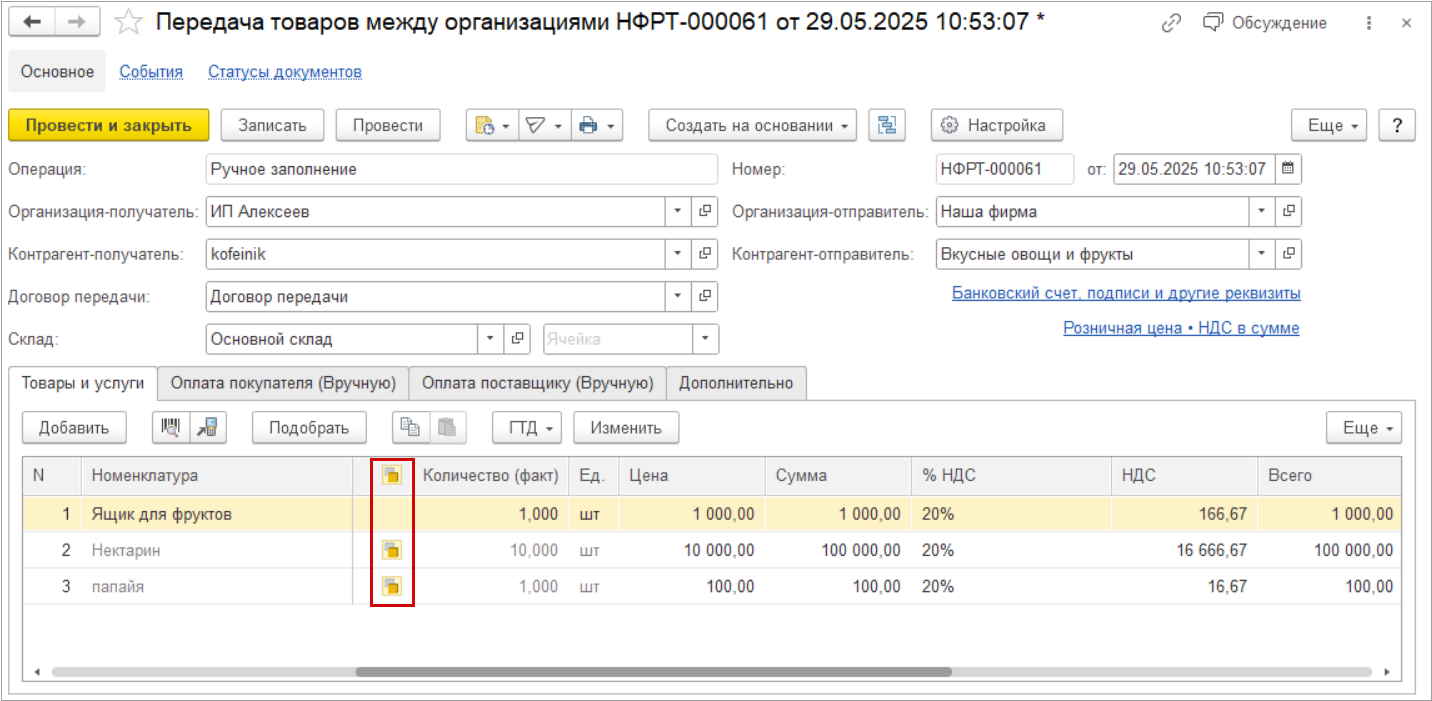Open kofeinik counterparty card
This screenshot has height=701, width=1432.
click(x=705, y=254)
